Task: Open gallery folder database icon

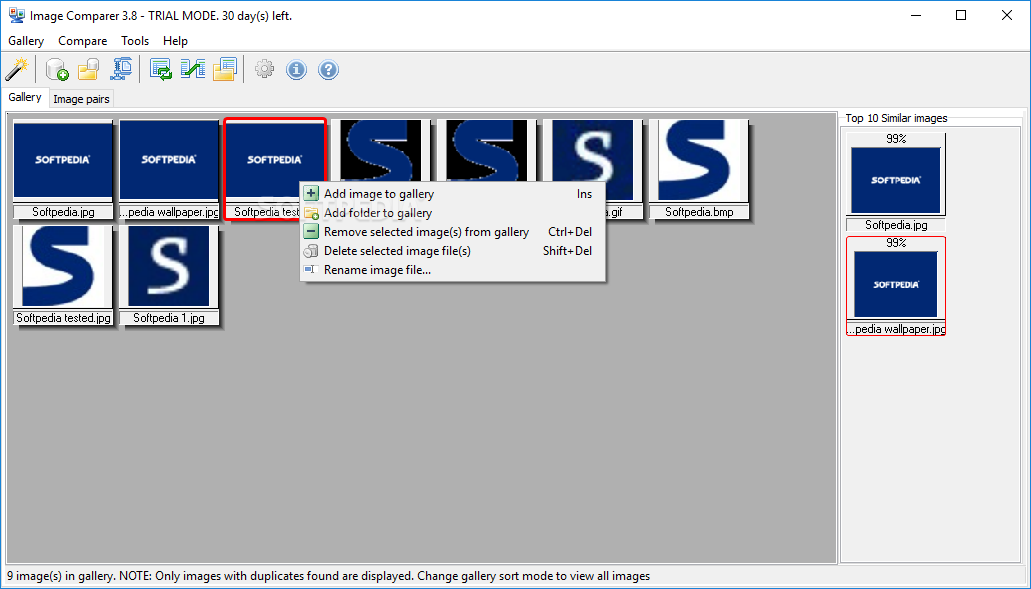Action: [x=88, y=69]
